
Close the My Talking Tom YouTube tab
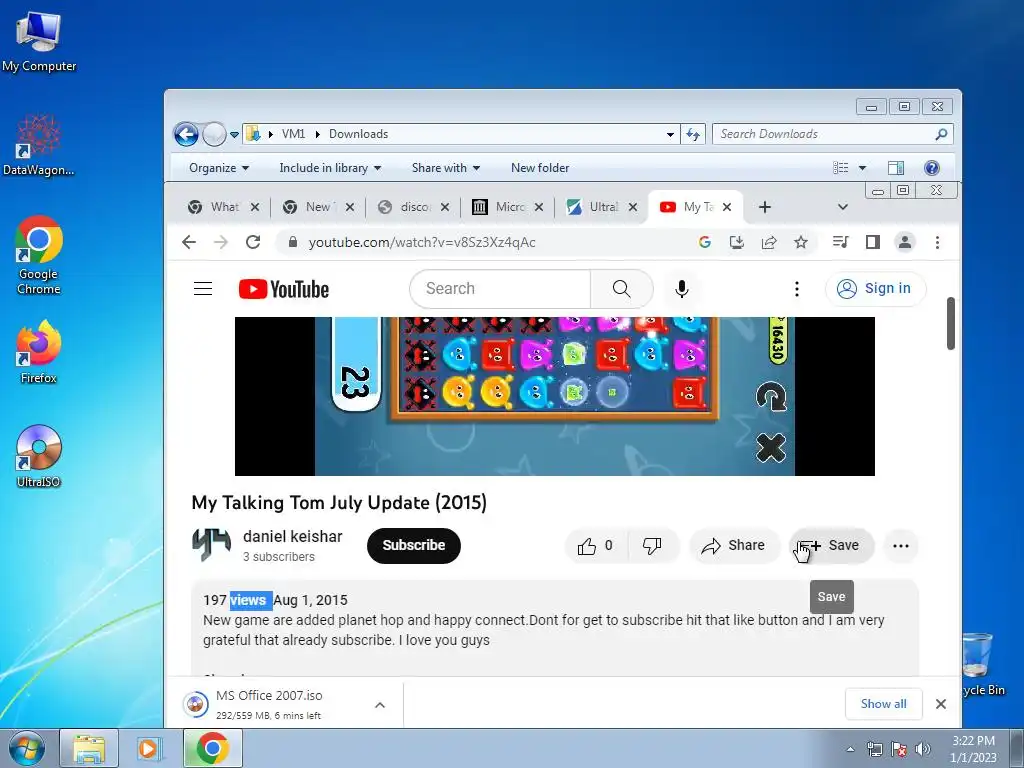(727, 207)
